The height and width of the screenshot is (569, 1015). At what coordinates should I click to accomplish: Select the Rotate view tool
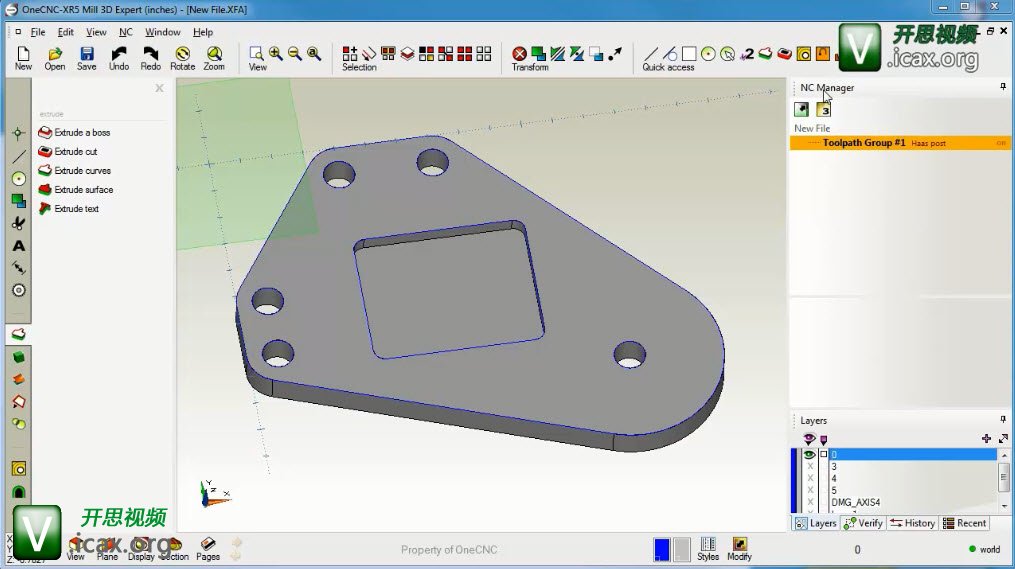coord(182,55)
